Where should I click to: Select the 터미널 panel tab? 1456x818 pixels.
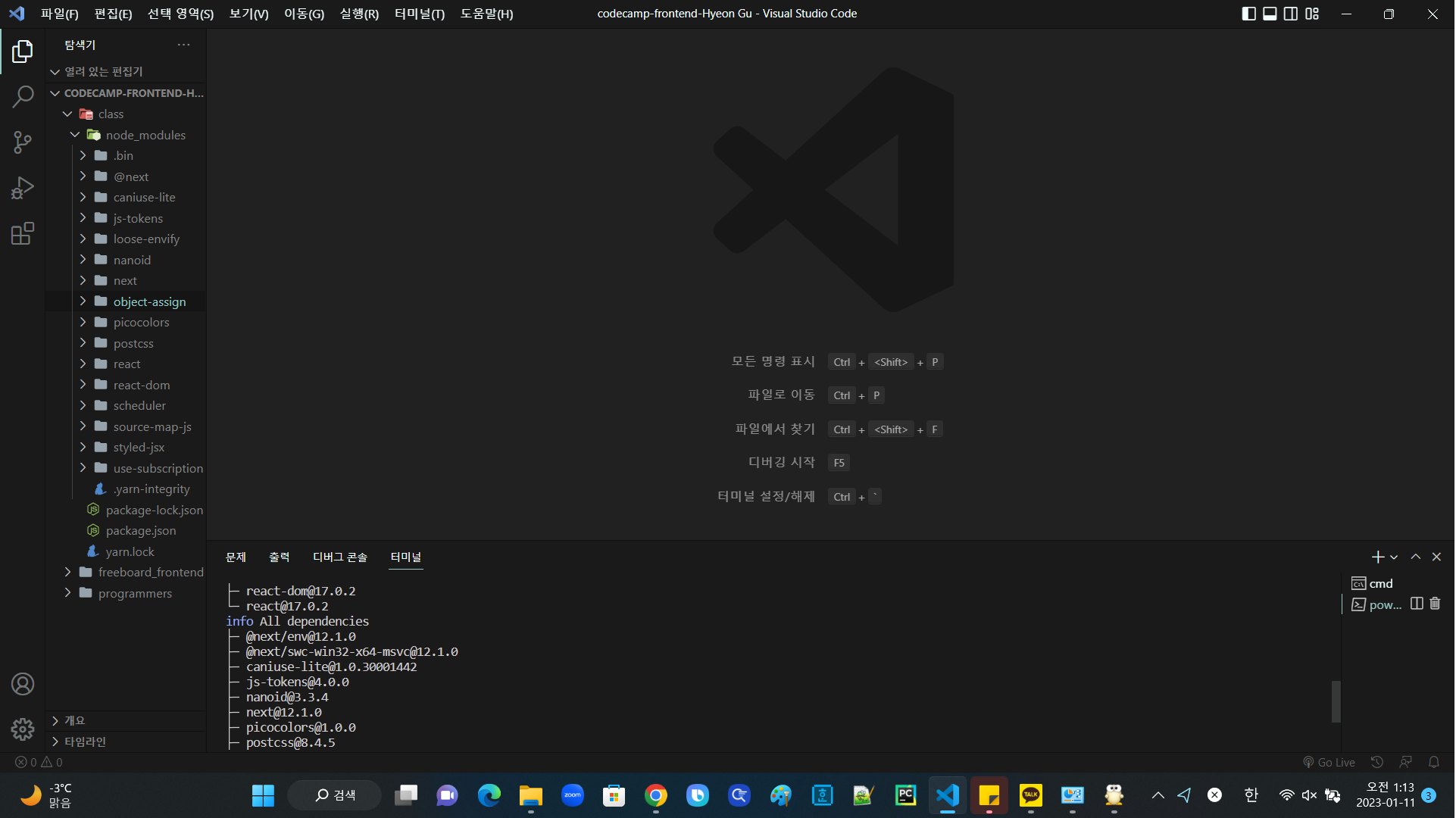click(405, 557)
